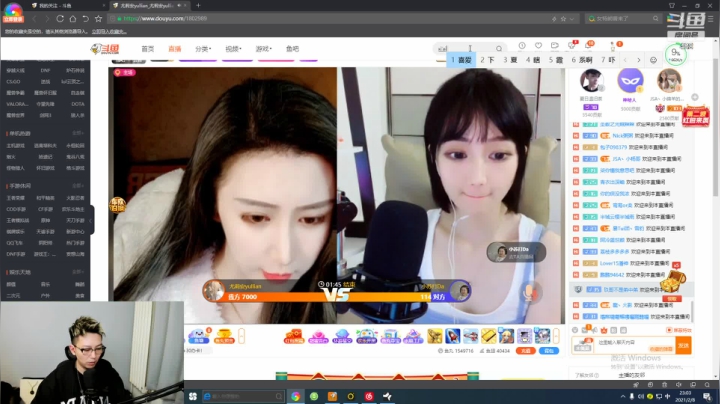Image resolution: width=720 pixels, height=404 pixels.
Task: Open DOTA category in sidebar
Action: click(x=78, y=104)
